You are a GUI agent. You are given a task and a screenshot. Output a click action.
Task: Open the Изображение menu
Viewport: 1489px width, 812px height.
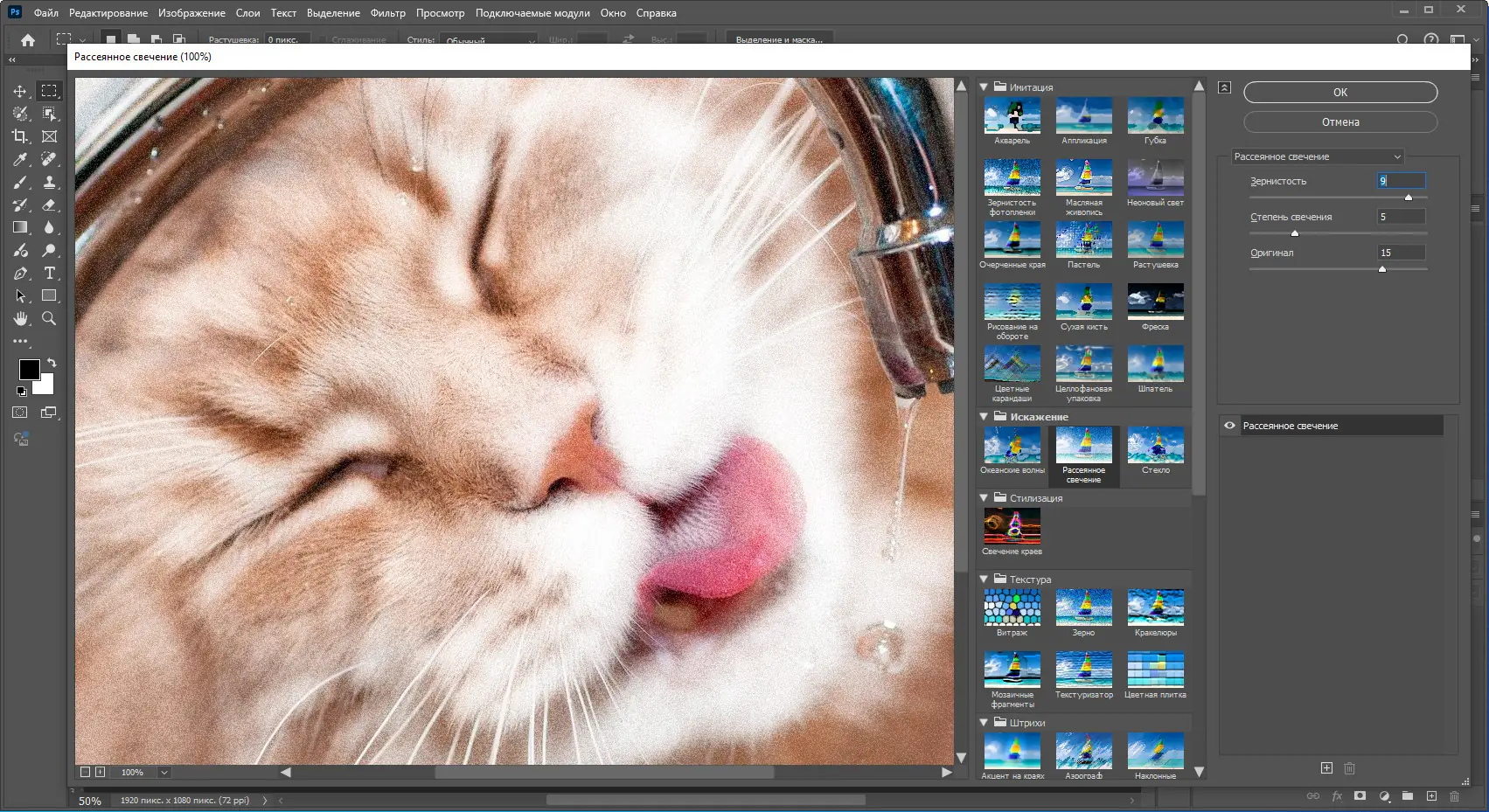coord(191,13)
